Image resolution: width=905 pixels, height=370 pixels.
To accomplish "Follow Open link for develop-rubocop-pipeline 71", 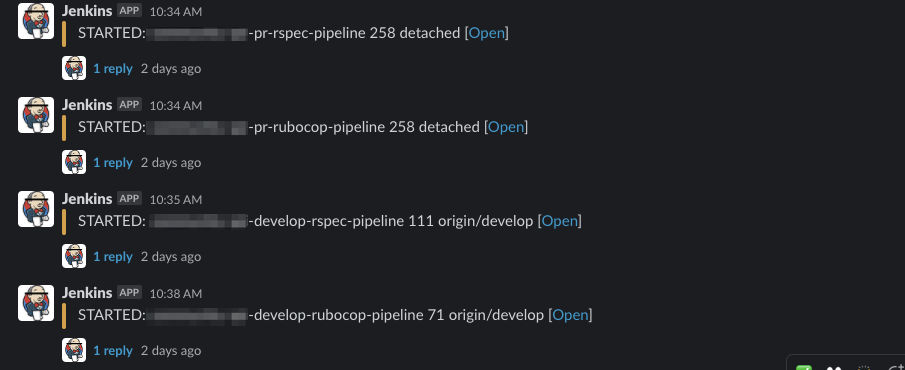I will (571, 315).
